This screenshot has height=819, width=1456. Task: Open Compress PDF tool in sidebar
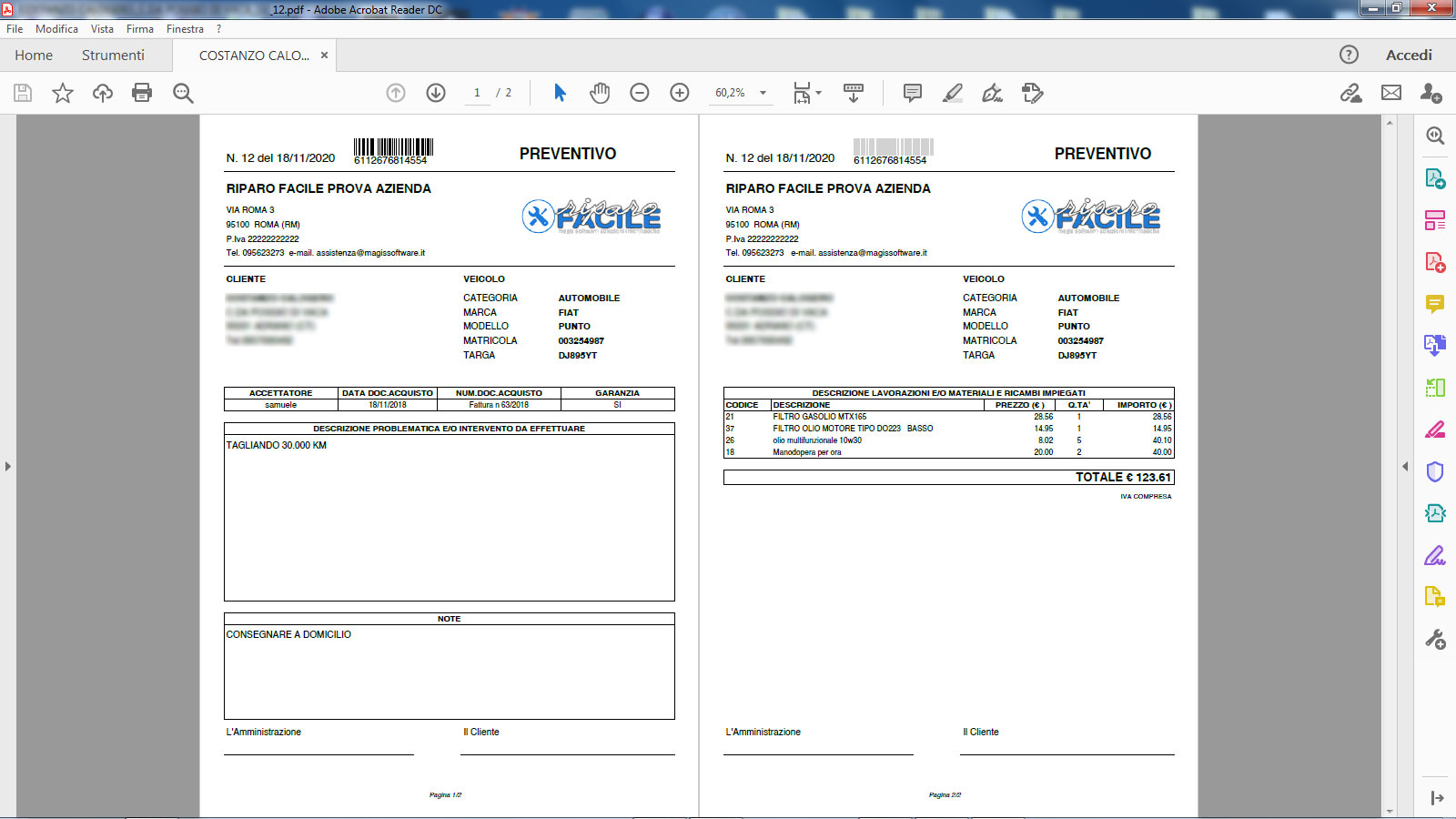(1435, 388)
